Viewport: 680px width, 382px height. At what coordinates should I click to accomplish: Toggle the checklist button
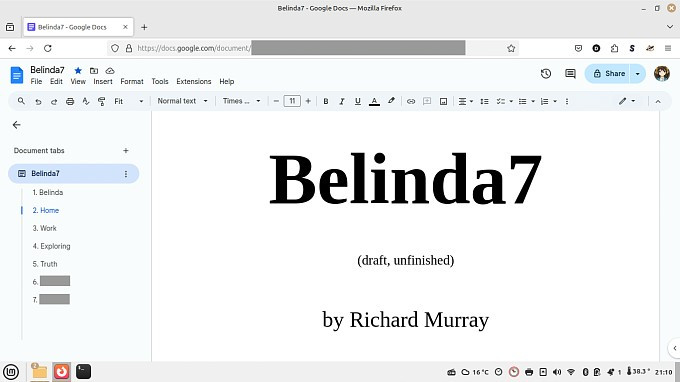[x=500, y=101]
